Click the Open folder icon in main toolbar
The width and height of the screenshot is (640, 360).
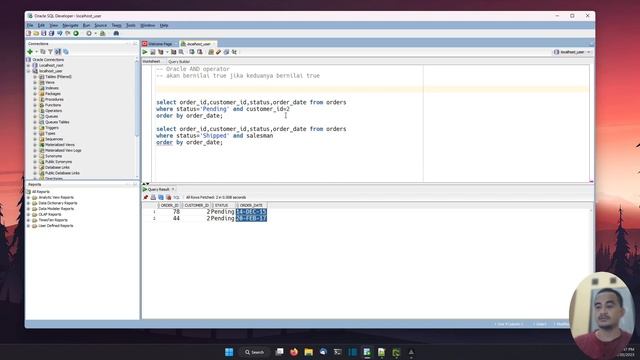(x=36, y=33)
